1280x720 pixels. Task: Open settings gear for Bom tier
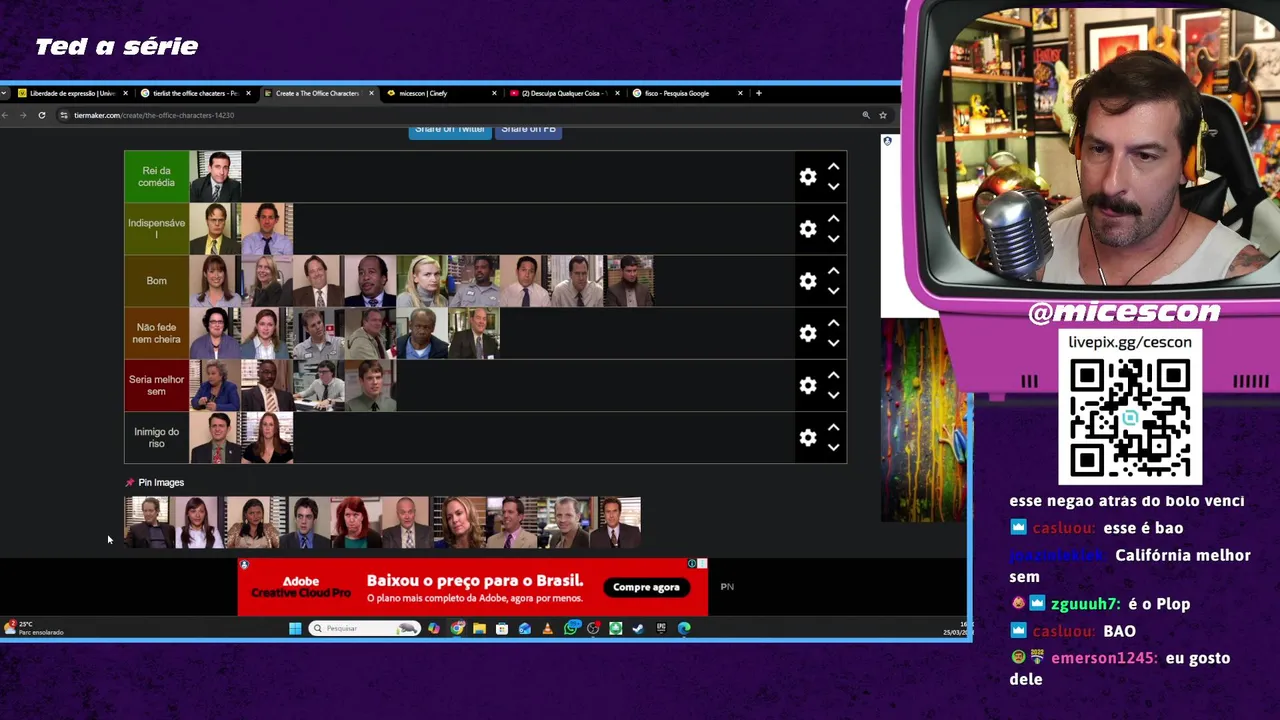[x=808, y=281]
